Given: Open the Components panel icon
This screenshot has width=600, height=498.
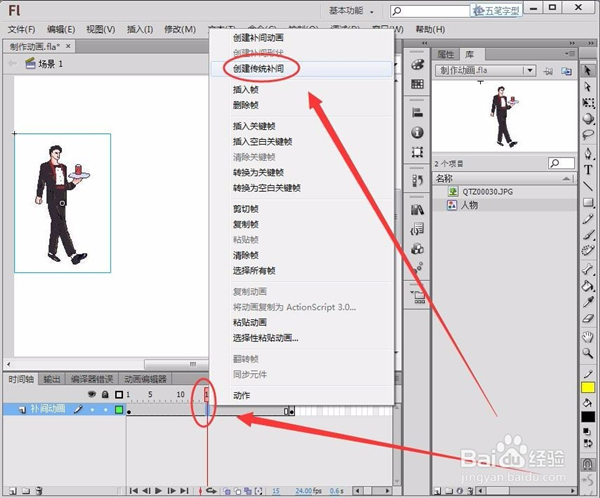Looking at the screenshot, I should (x=417, y=249).
